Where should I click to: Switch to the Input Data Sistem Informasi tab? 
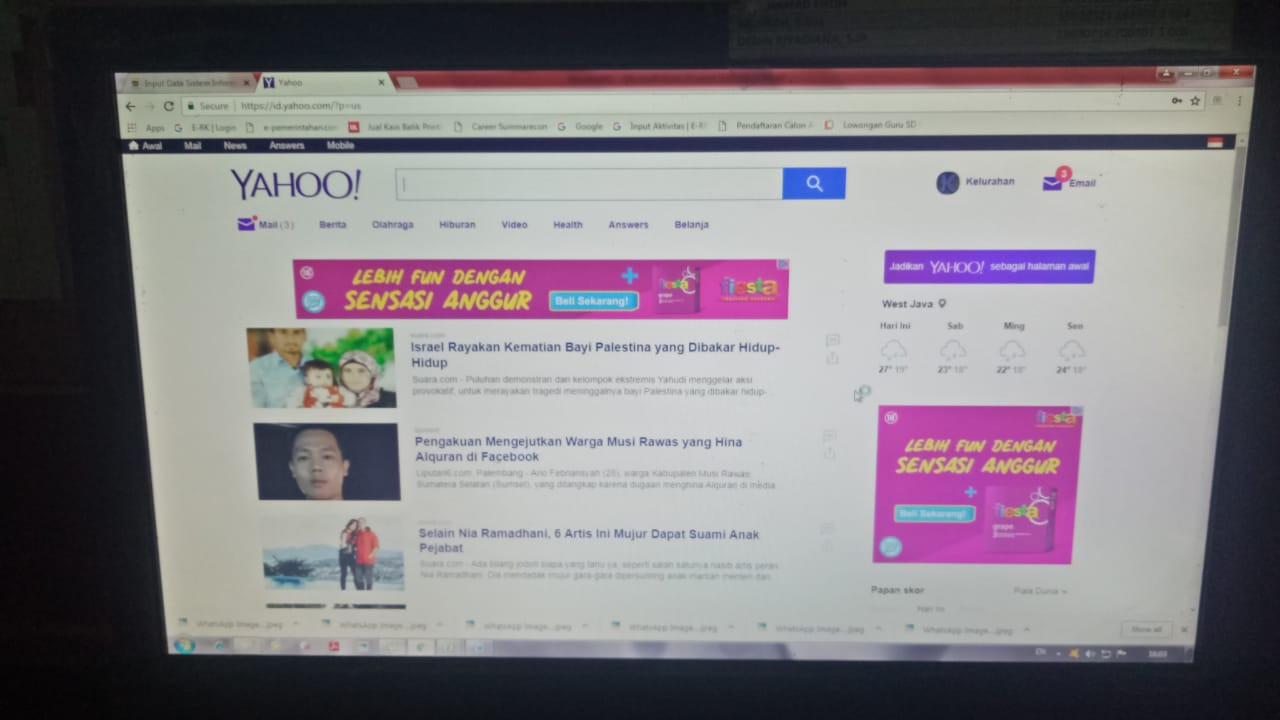pyautogui.click(x=188, y=83)
